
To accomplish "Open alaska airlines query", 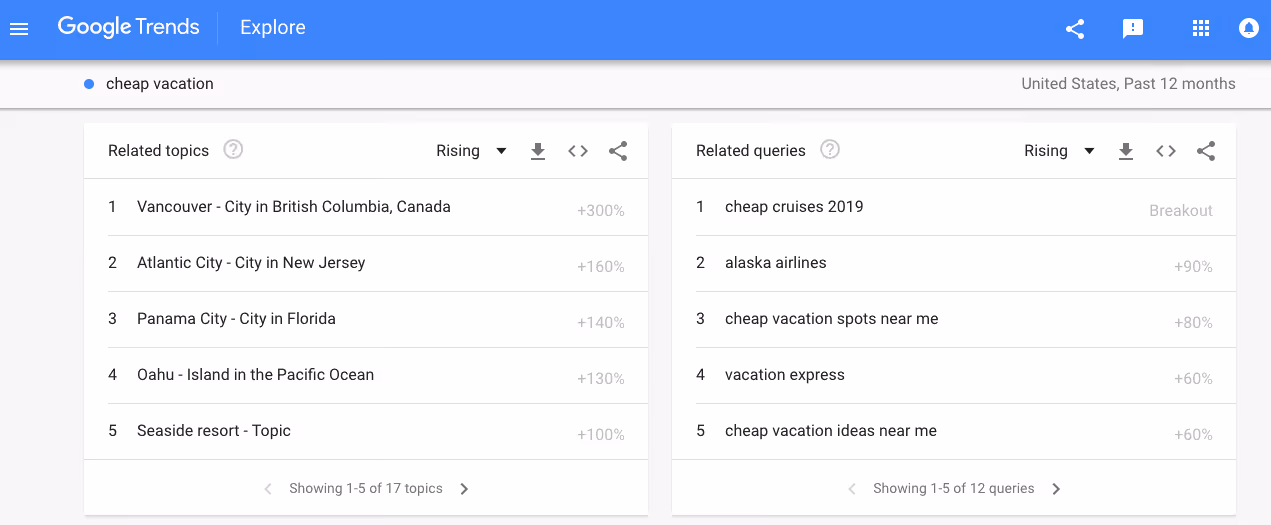I will pos(954,263).
